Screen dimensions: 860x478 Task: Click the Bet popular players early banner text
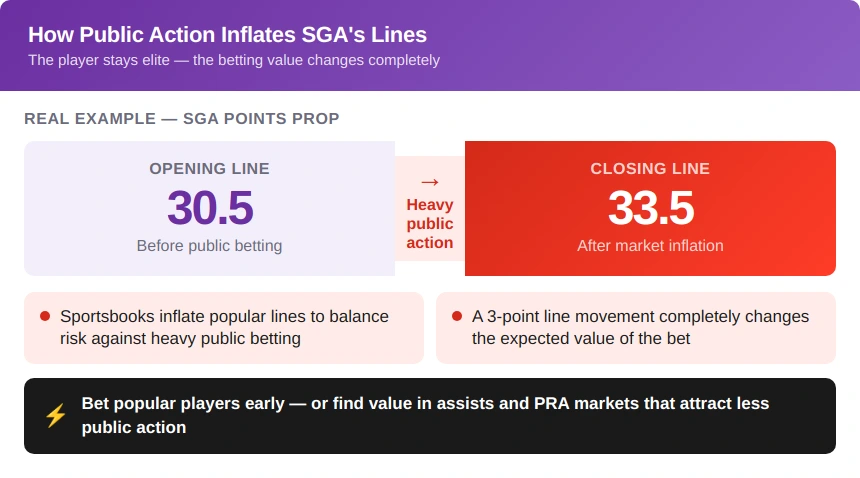click(425, 415)
